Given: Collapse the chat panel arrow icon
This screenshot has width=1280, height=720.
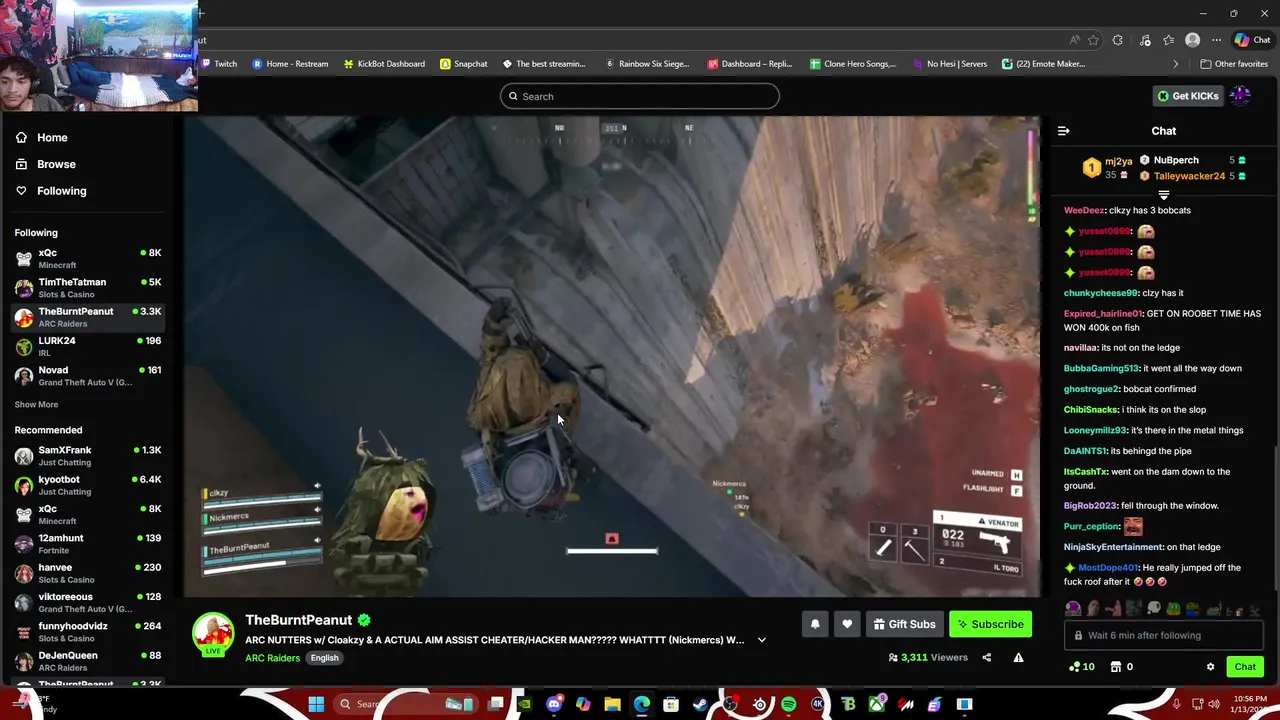Looking at the screenshot, I should (x=1063, y=131).
